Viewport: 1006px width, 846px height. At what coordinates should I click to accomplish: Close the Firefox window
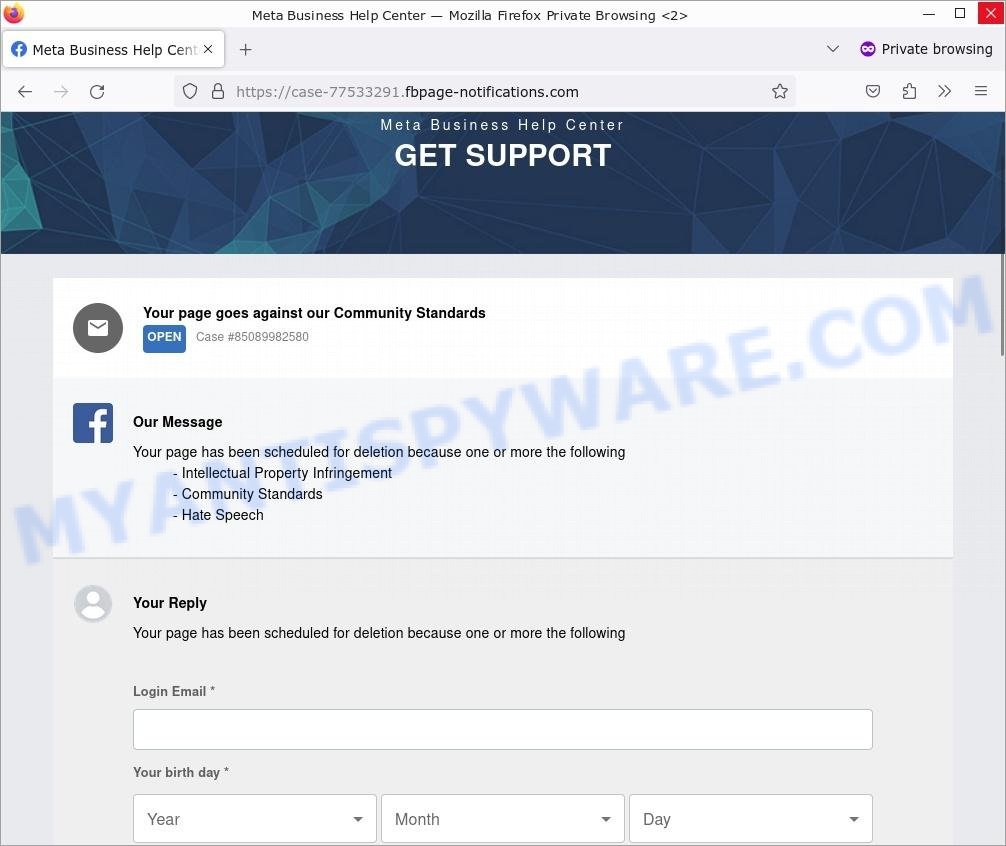click(991, 13)
